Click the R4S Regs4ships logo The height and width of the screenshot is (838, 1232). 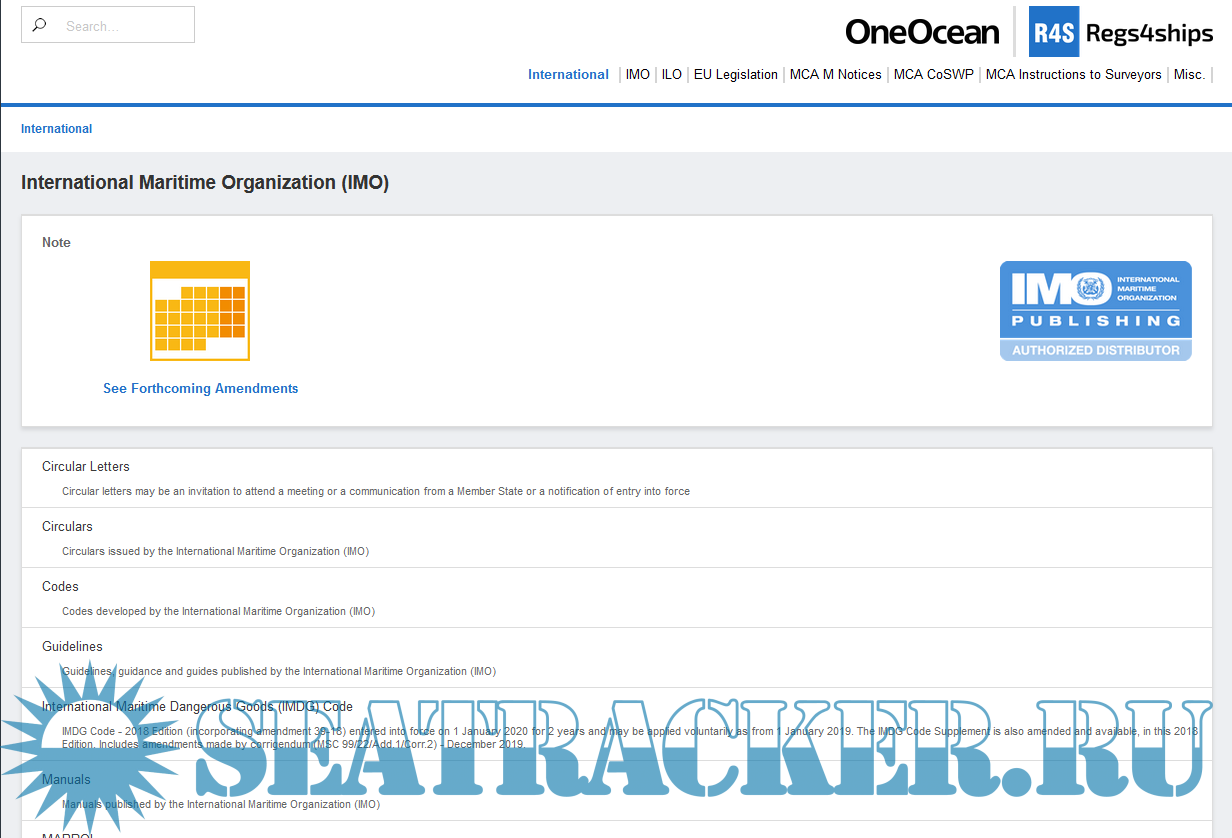(x=1121, y=32)
